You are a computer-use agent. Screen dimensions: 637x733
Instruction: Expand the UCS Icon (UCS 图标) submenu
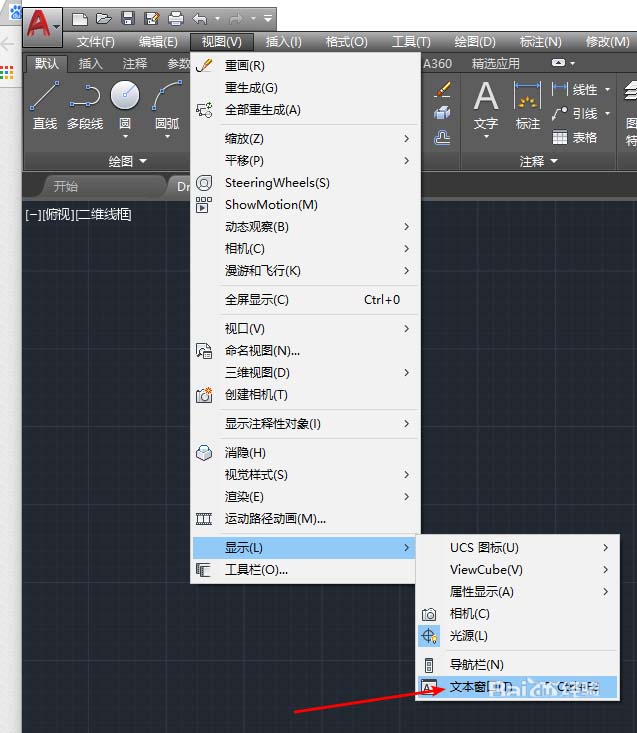[x=517, y=547]
